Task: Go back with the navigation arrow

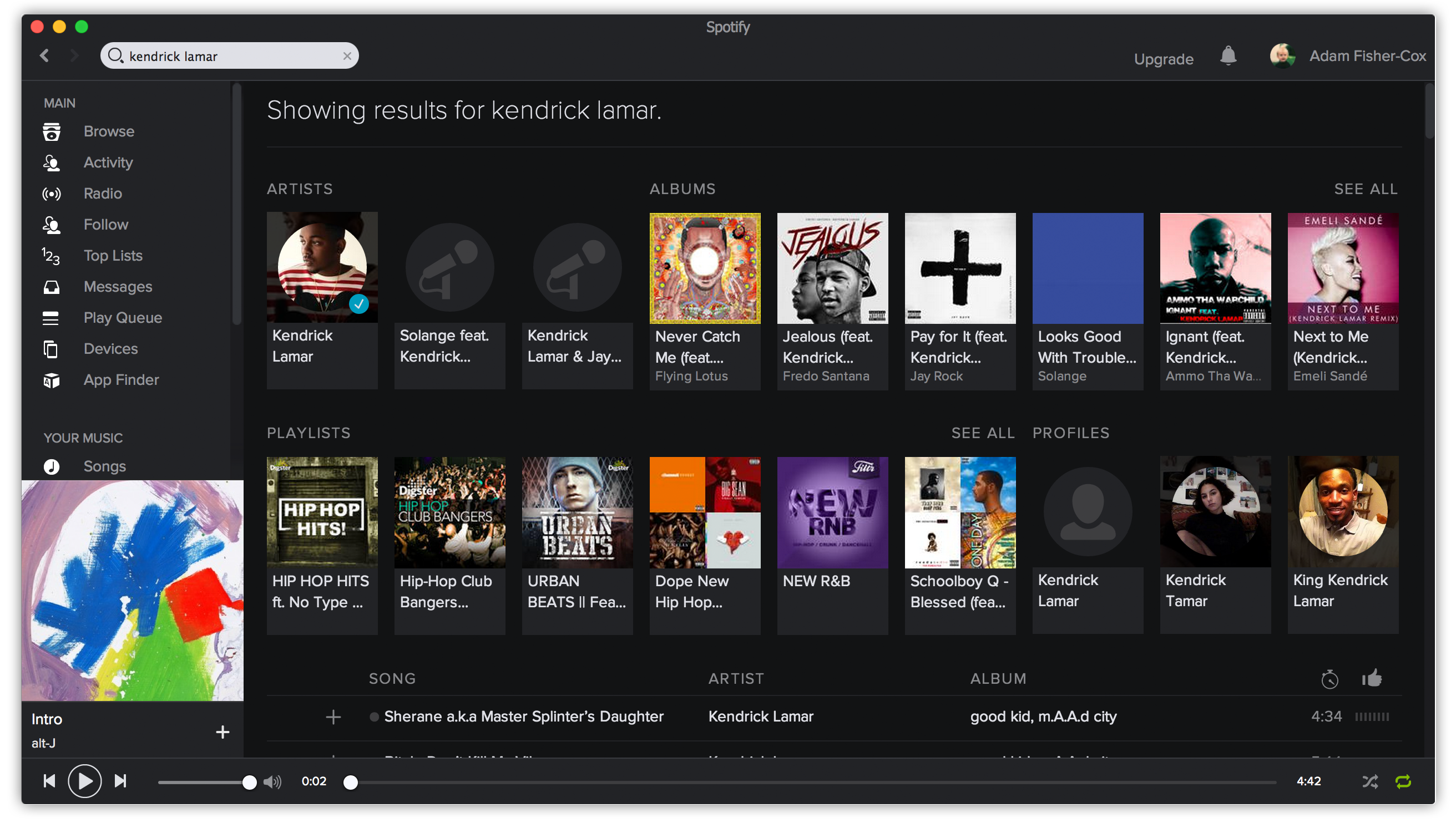Action: pyautogui.click(x=45, y=56)
